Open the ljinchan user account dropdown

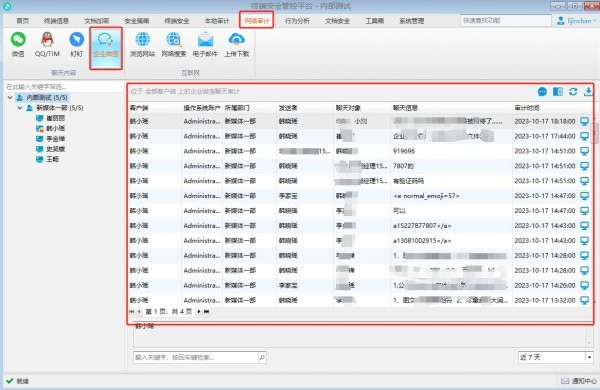577,21
